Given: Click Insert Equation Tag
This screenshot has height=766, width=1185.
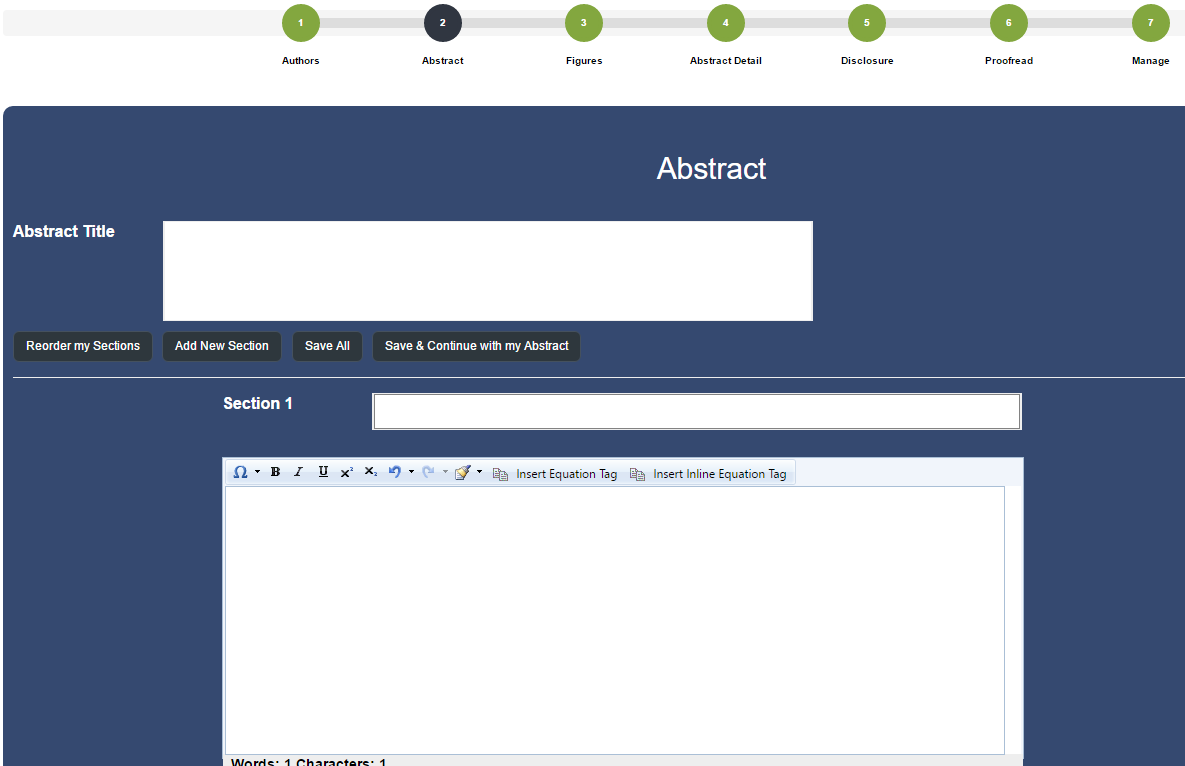Looking at the screenshot, I should (556, 474).
